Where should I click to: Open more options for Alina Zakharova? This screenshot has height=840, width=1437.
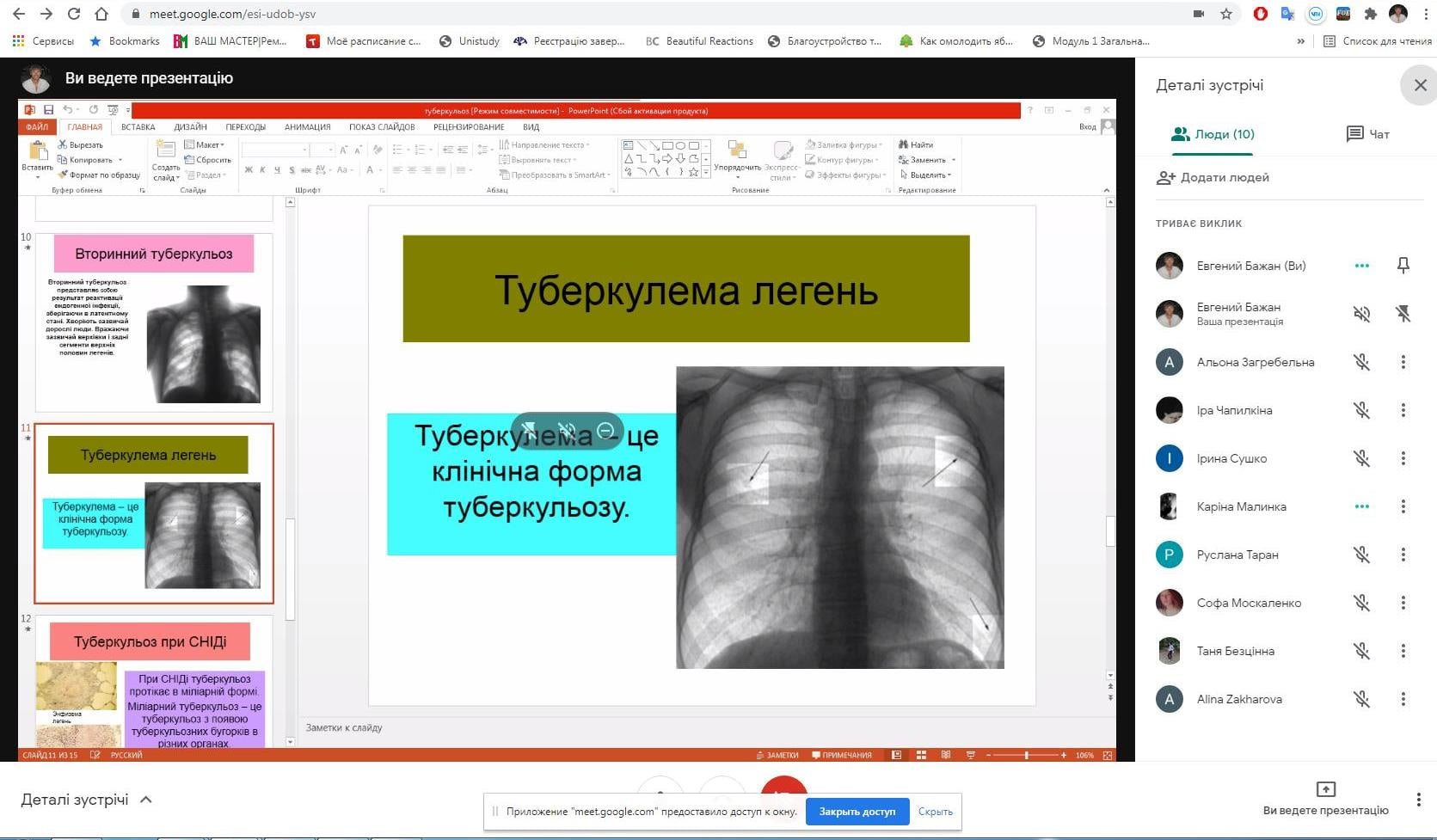click(x=1403, y=699)
